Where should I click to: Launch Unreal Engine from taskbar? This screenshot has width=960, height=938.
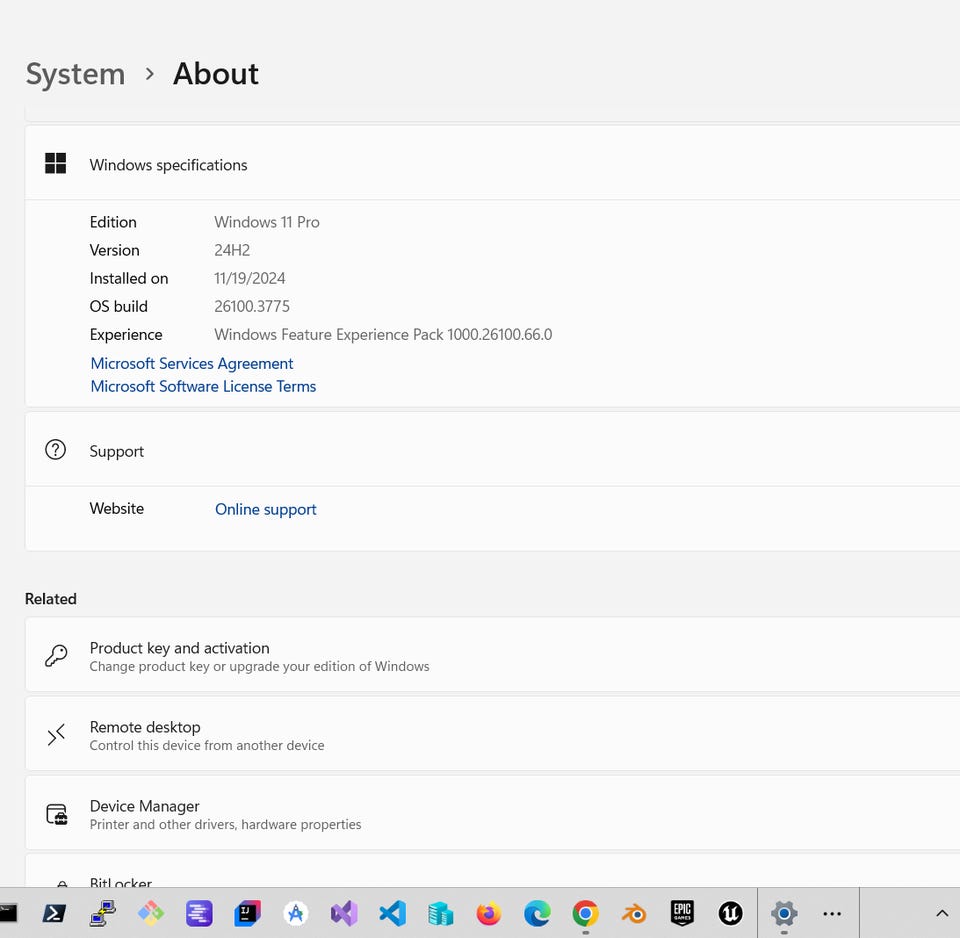click(730, 913)
